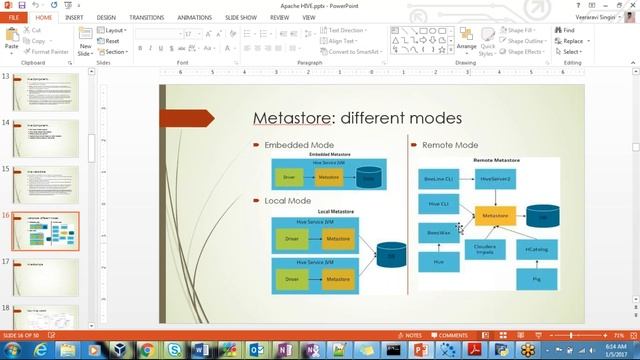Open Internet Explorer from taskbar
Screen dimensions: 640x360
tap(40, 350)
